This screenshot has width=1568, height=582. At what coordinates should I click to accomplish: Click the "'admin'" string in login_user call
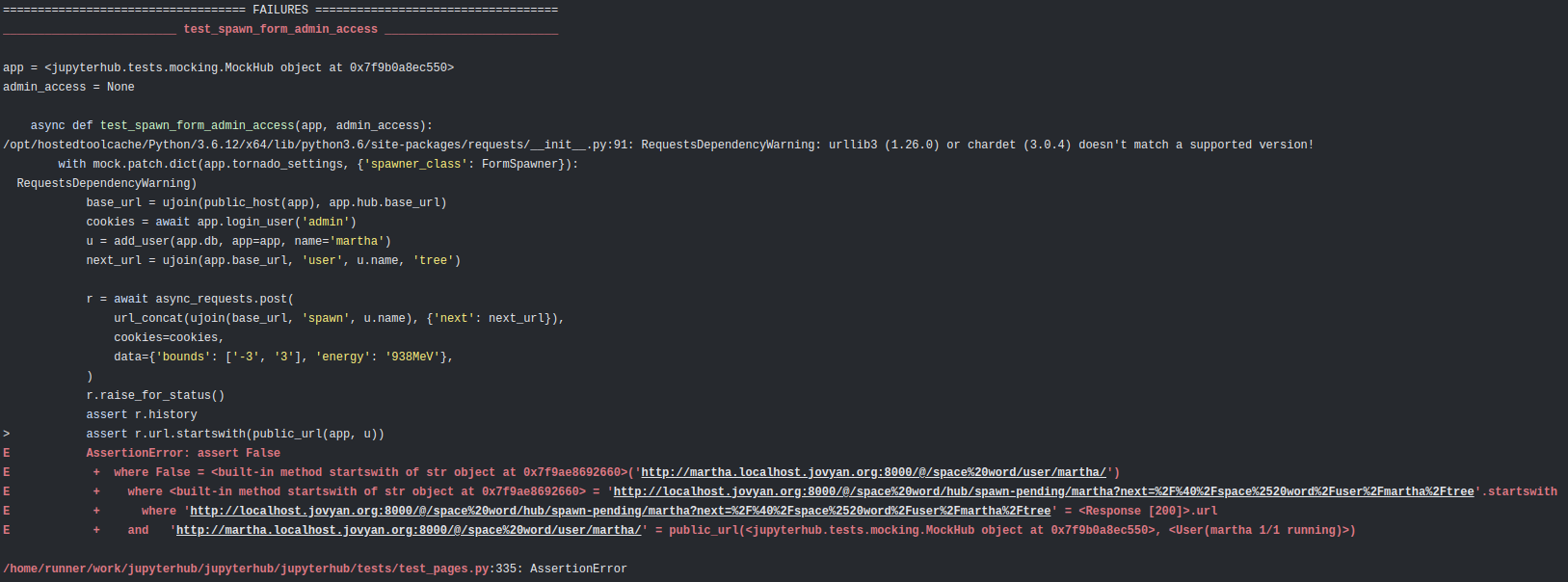click(x=326, y=222)
